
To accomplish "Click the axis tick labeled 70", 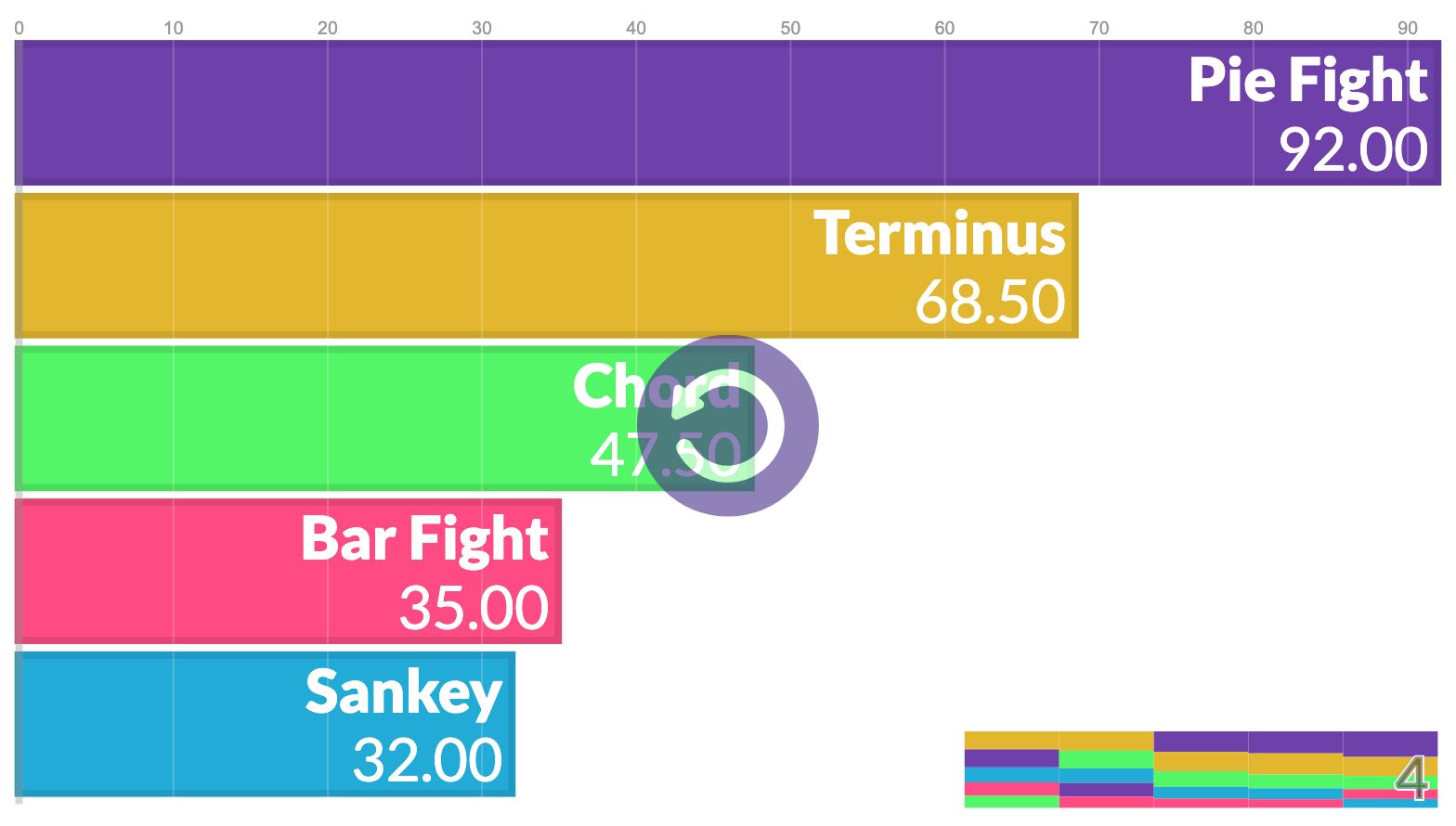I will 1098,28.
